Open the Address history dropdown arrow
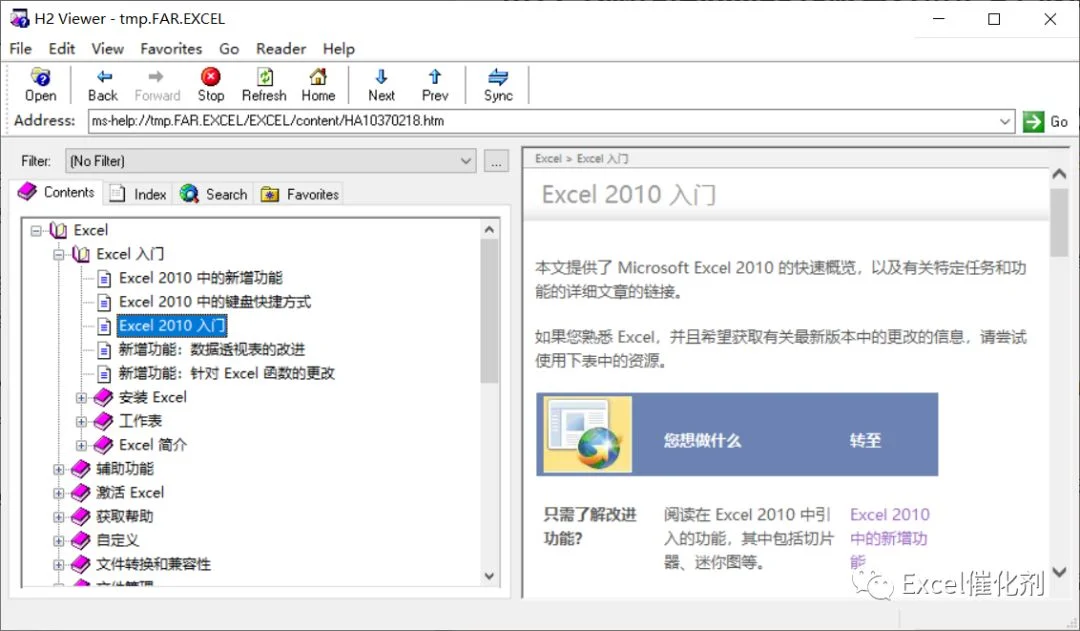 [1005, 121]
